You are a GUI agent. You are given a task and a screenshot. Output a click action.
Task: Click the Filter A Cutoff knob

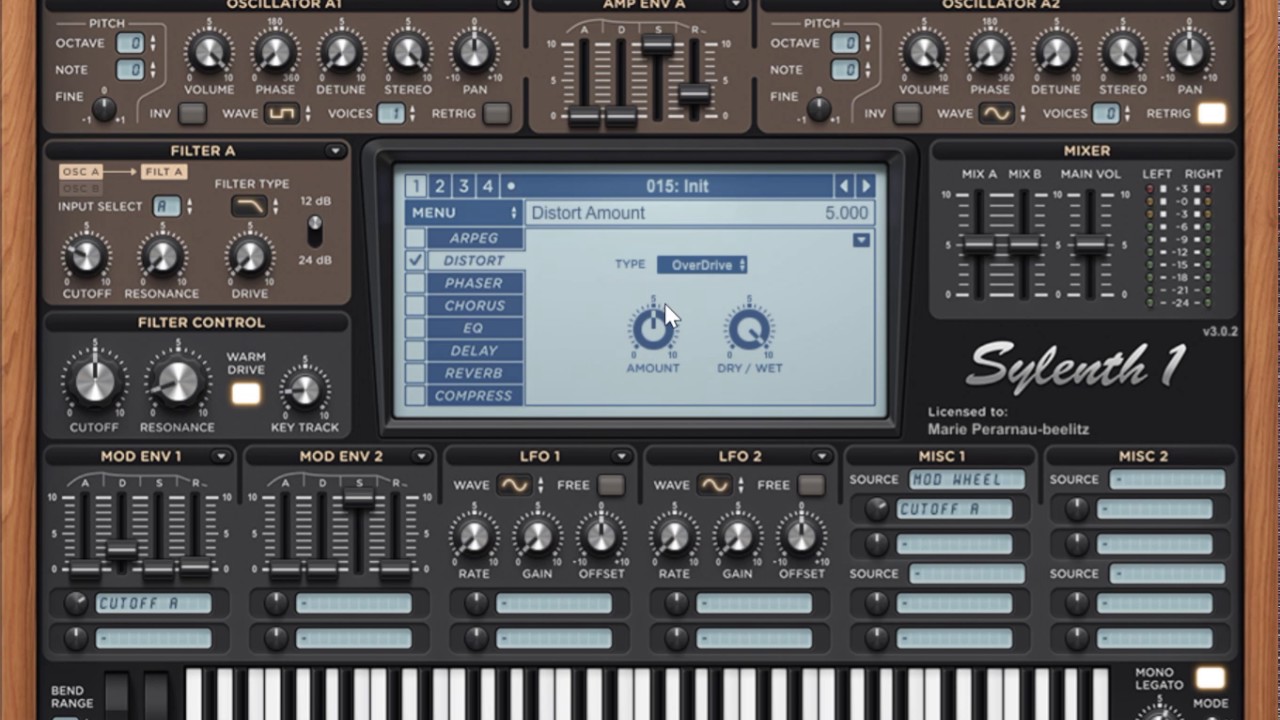tap(86, 256)
